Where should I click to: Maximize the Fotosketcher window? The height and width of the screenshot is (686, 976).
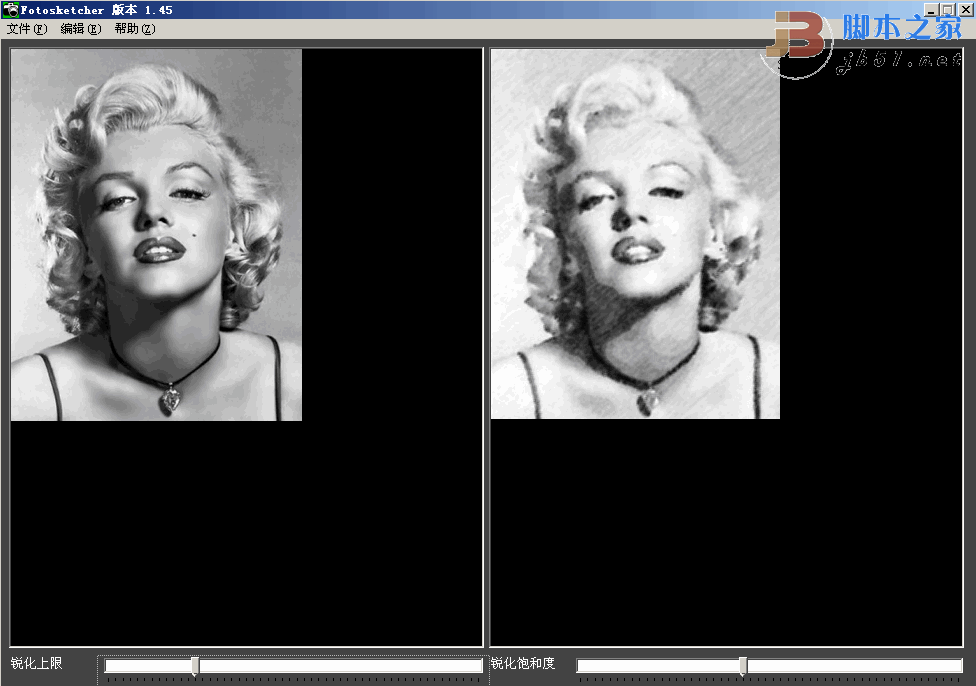(947, 10)
